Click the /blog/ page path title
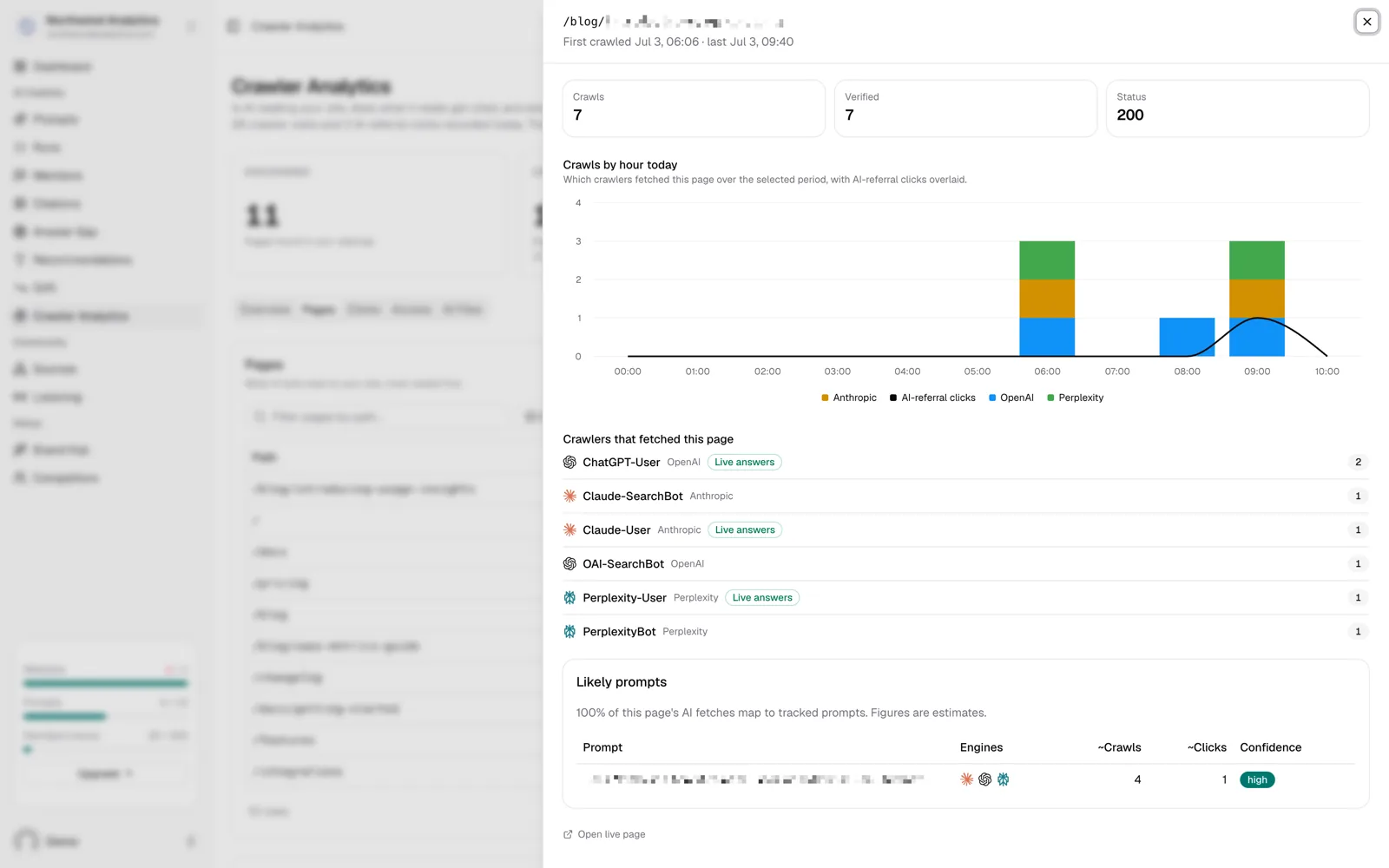The height and width of the screenshot is (868, 1389). pos(674,22)
